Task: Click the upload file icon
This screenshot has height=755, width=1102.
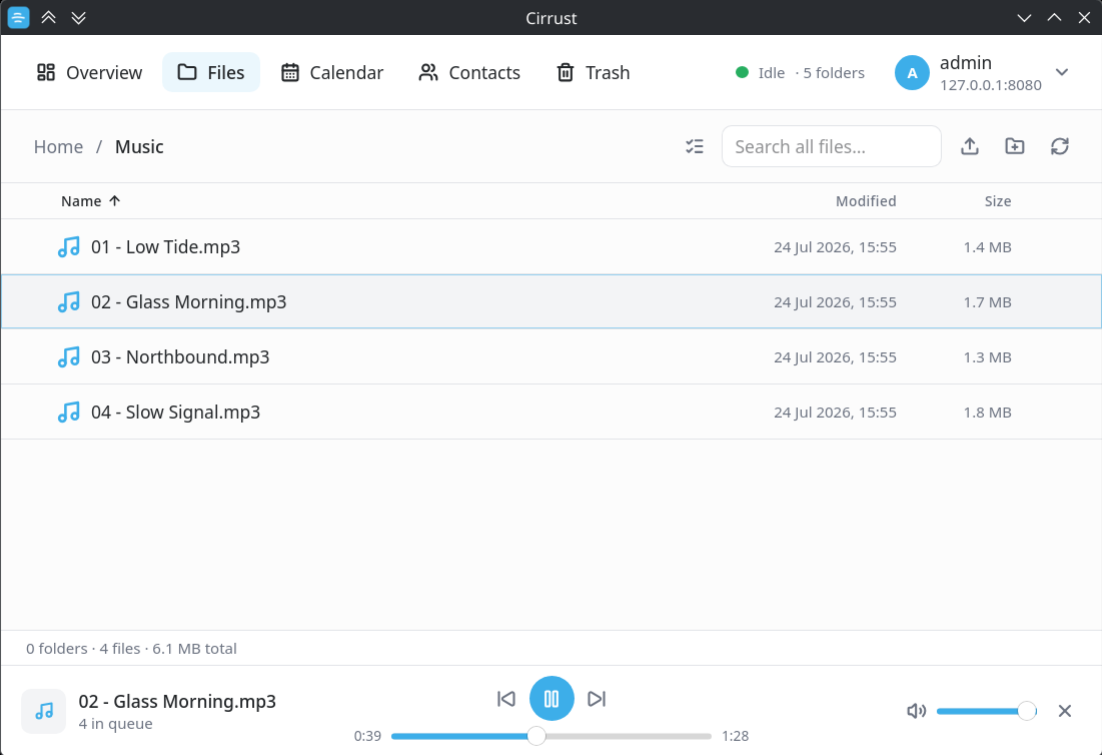Action: pyautogui.click(x=970, y=146)
